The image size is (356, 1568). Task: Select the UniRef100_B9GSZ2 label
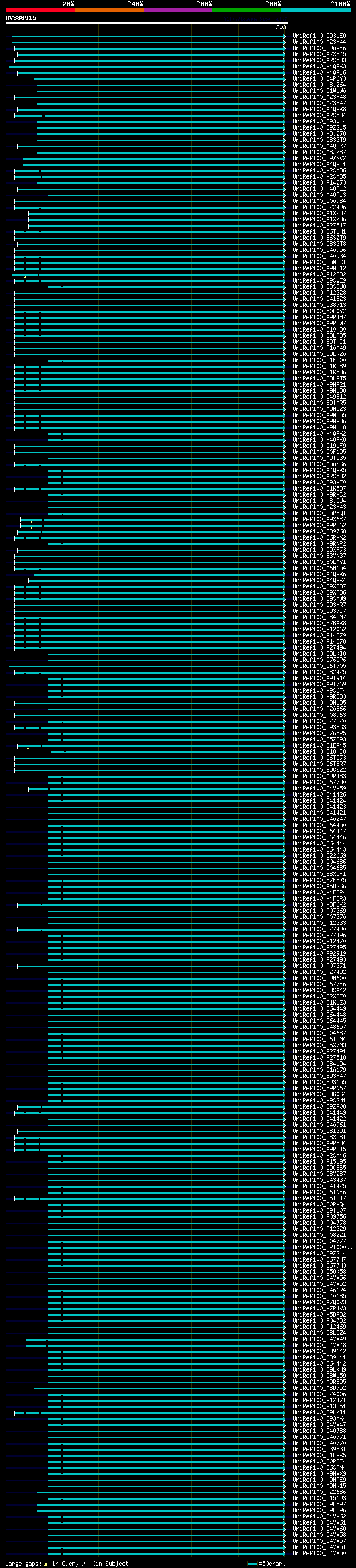click(x=319, y=770)
